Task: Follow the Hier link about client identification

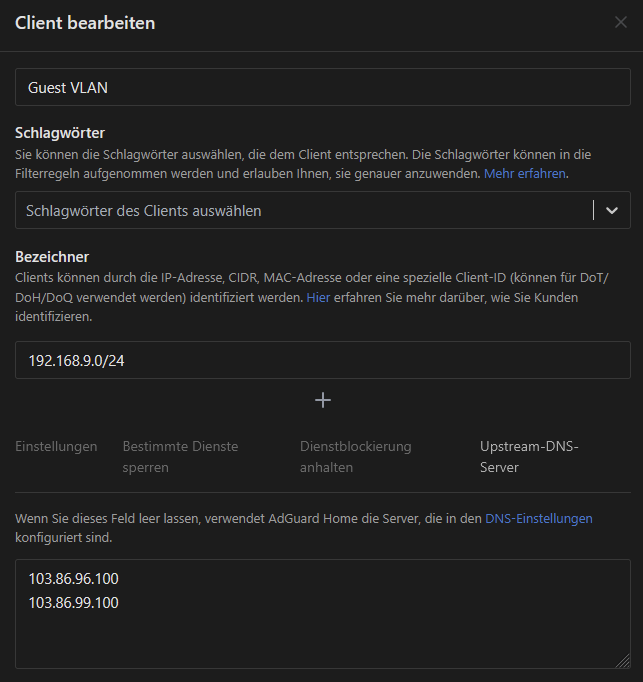Action: 317,298
